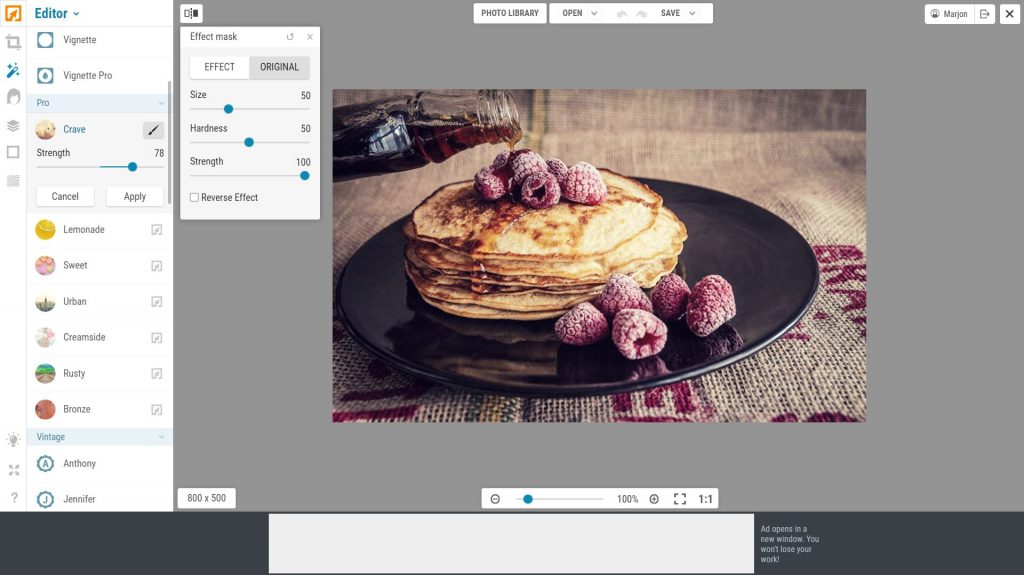Screen dimensions: 1024x575
Task: Click the expand fullscreen sidebar icon
Action: 13,470
